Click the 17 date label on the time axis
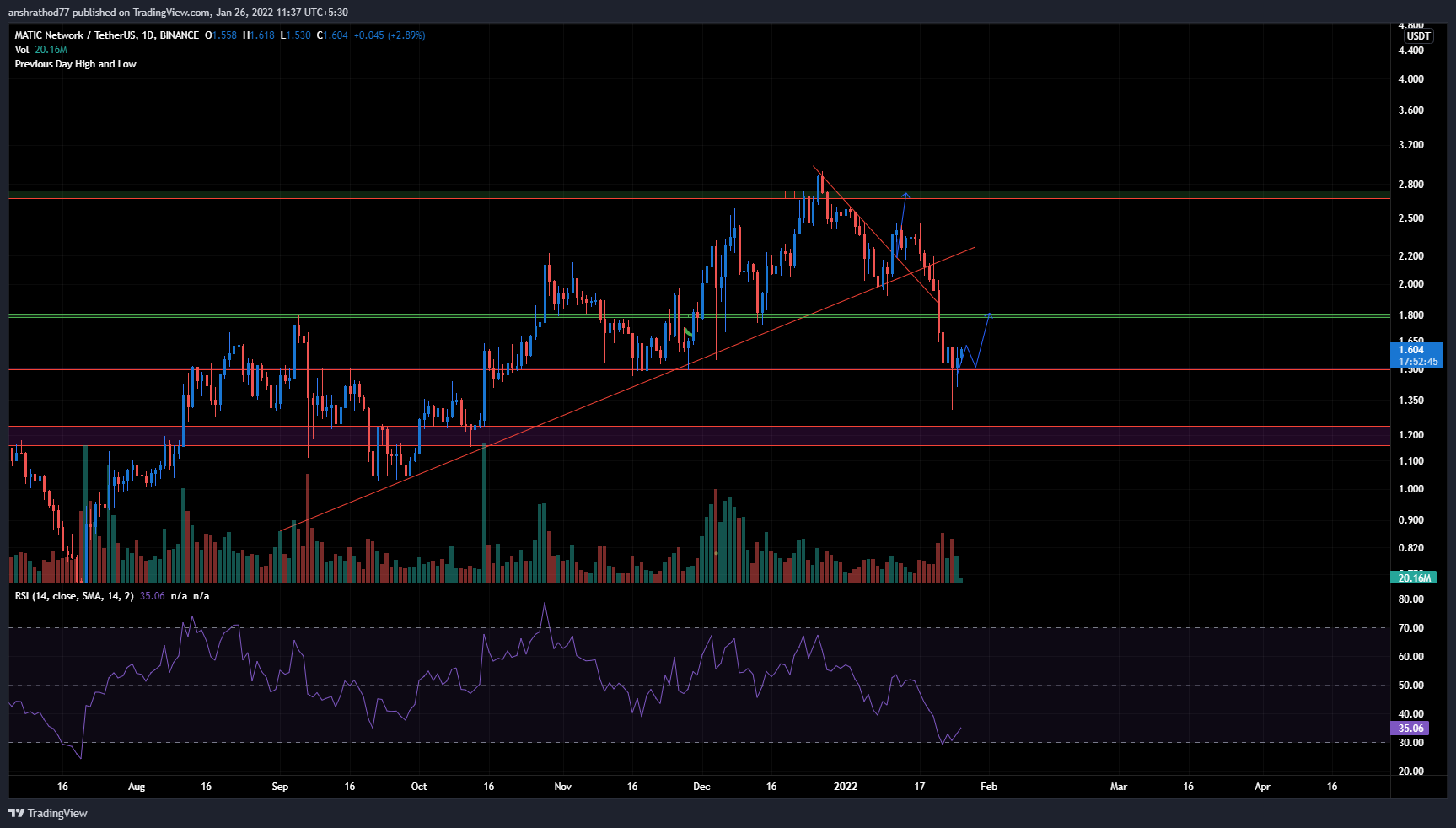The width and height of the screenshot is (1456, 828). (920, 787)
